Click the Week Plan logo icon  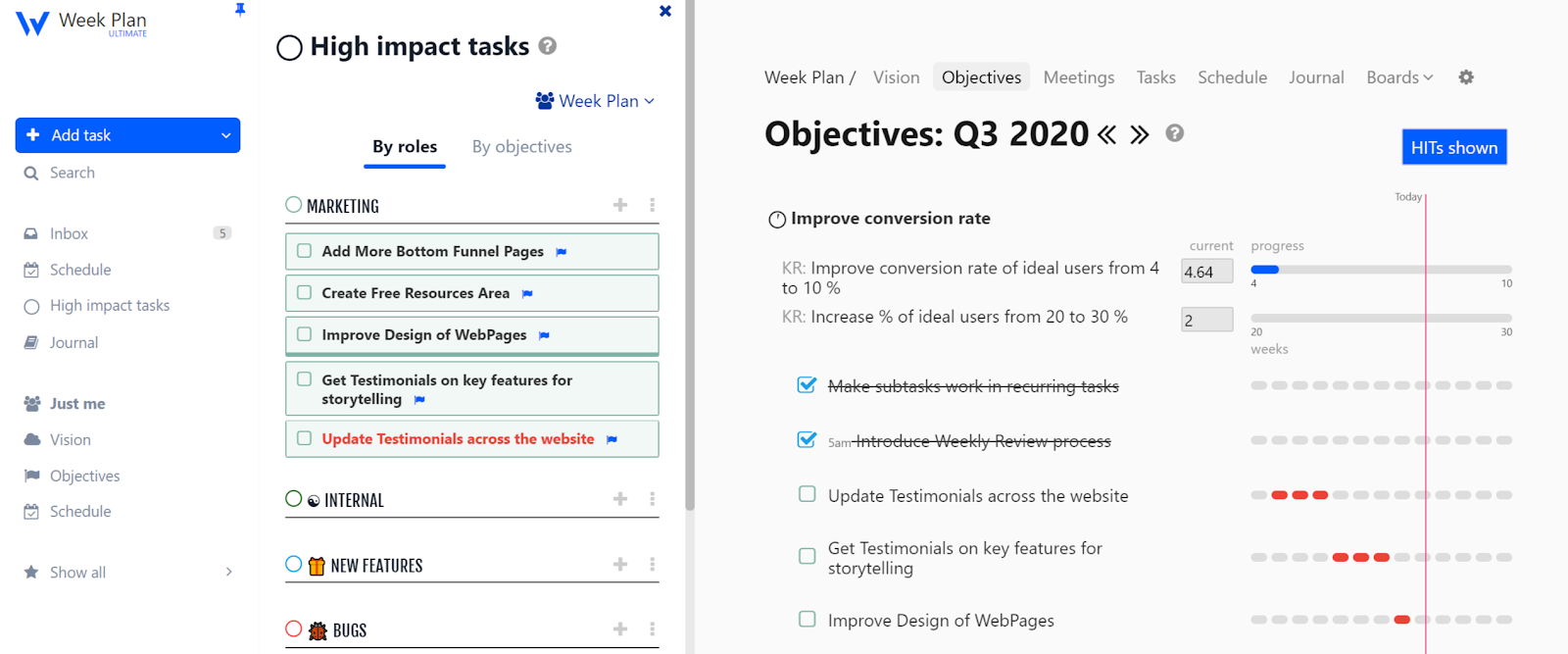[x=31, y=24]
